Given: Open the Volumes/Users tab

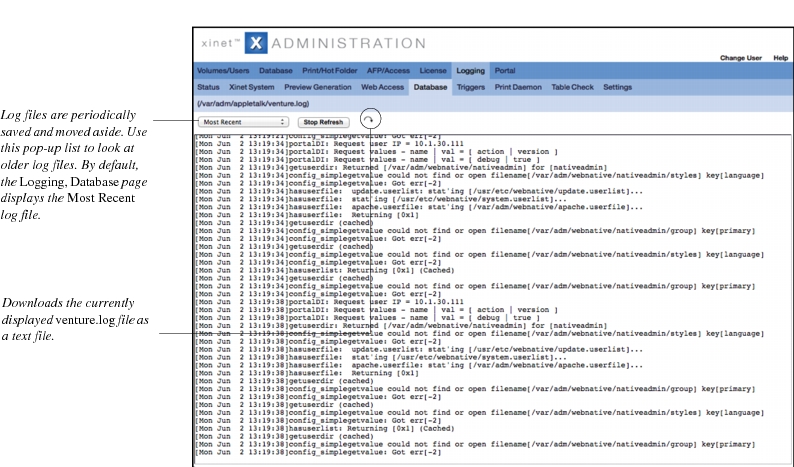Looking at the screenshot, I should click(223, 71).
